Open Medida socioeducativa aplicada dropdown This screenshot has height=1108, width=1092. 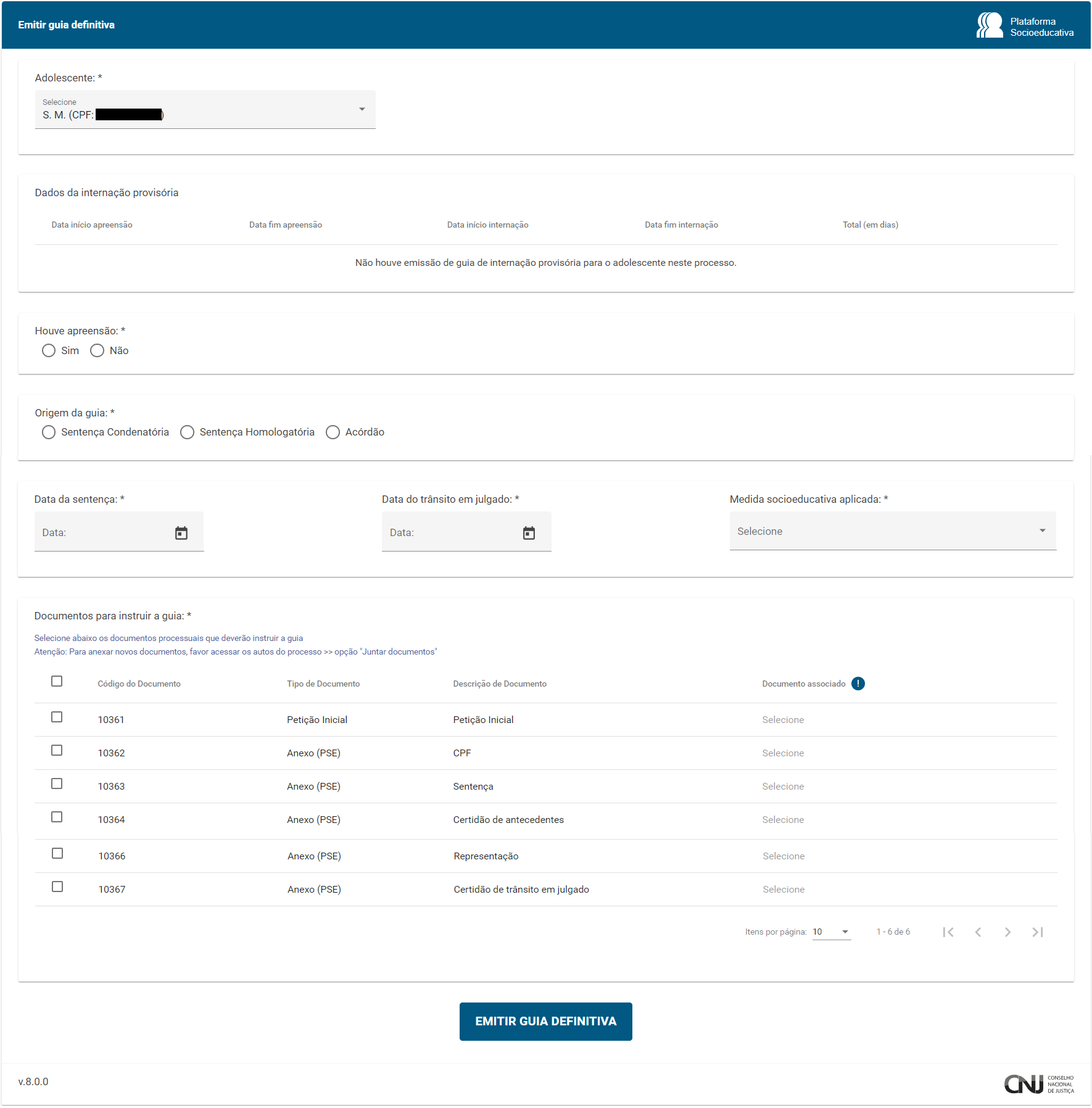892,531
